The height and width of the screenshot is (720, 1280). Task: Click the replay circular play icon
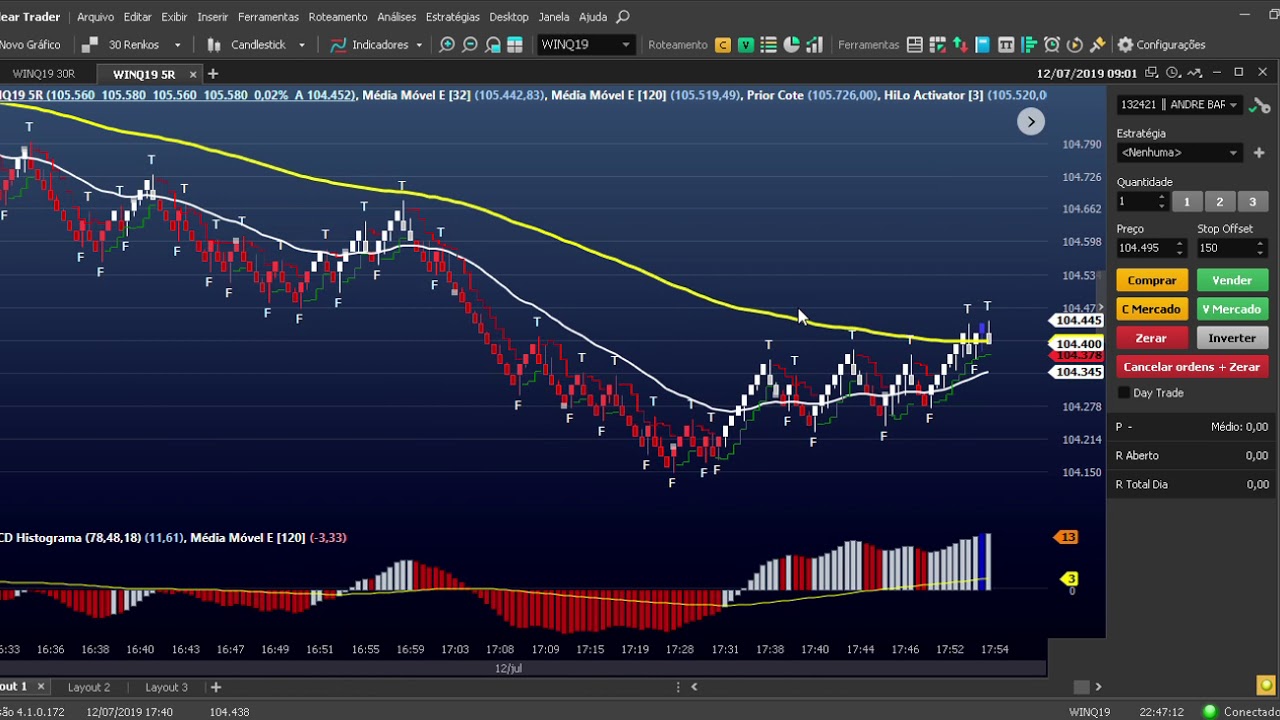point(1075,45)
